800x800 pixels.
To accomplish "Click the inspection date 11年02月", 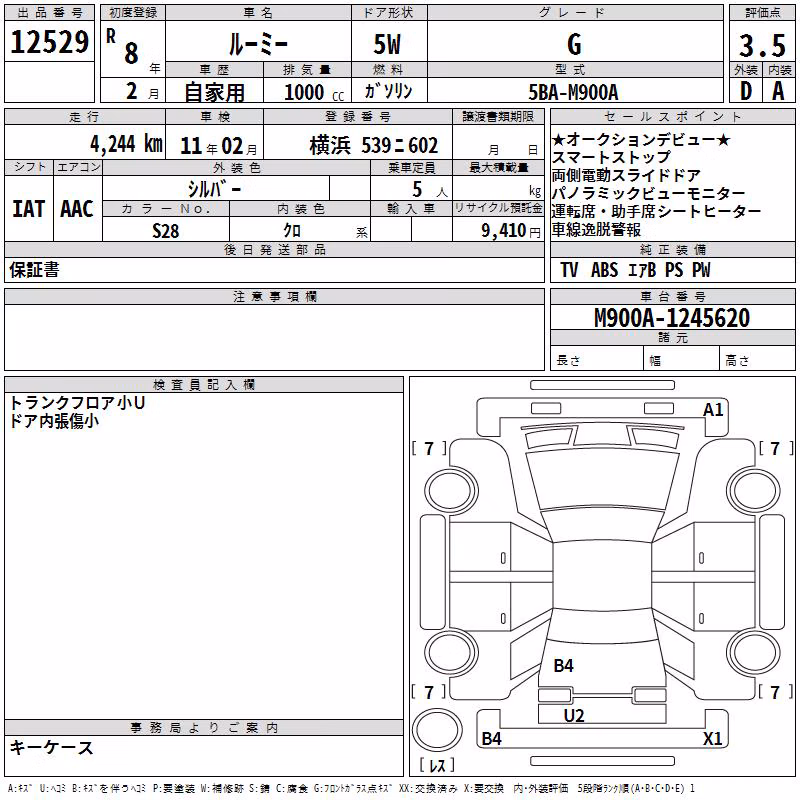I will click(218, 146).
